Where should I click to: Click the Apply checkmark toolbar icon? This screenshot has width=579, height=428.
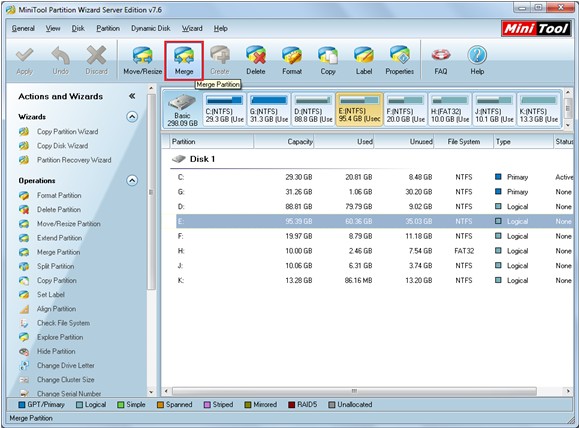[24, 55]
